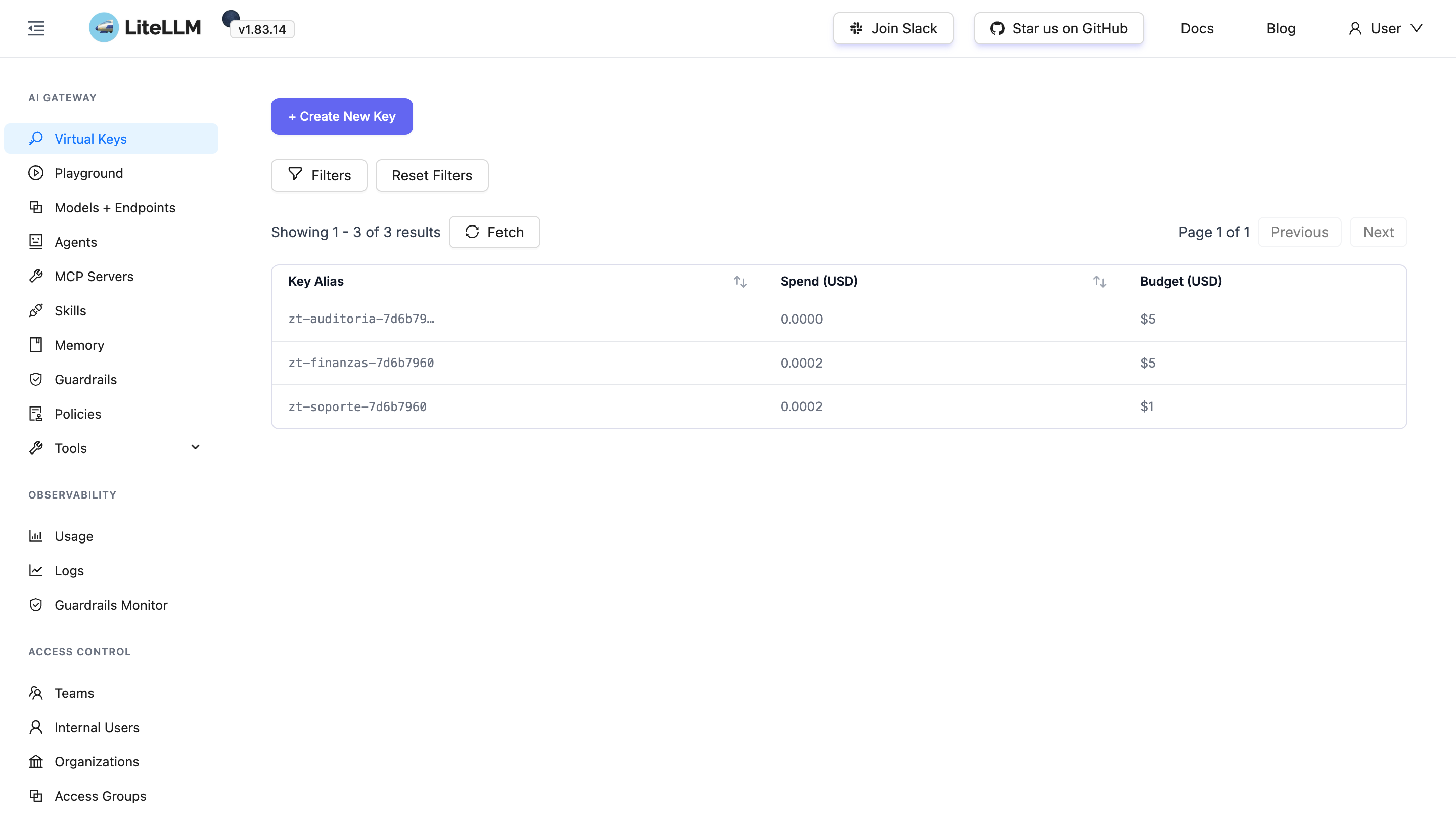Click the Memory bookmark icon

[36, 345]
